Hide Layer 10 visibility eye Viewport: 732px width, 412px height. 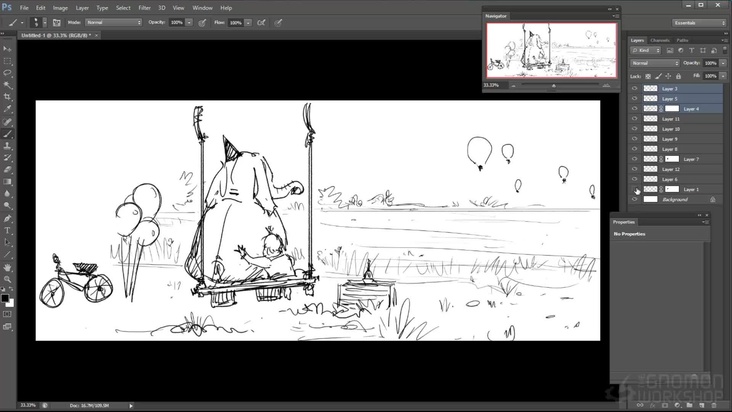[x=634, y=129]
